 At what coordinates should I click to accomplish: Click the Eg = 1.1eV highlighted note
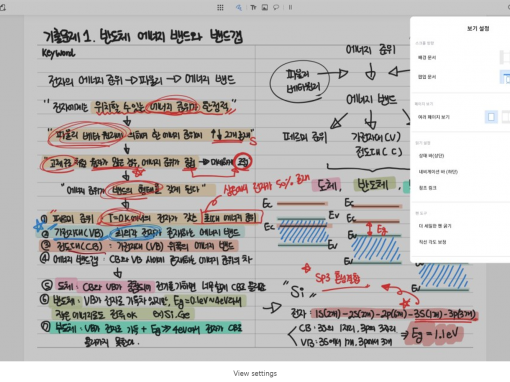[435, 333]
